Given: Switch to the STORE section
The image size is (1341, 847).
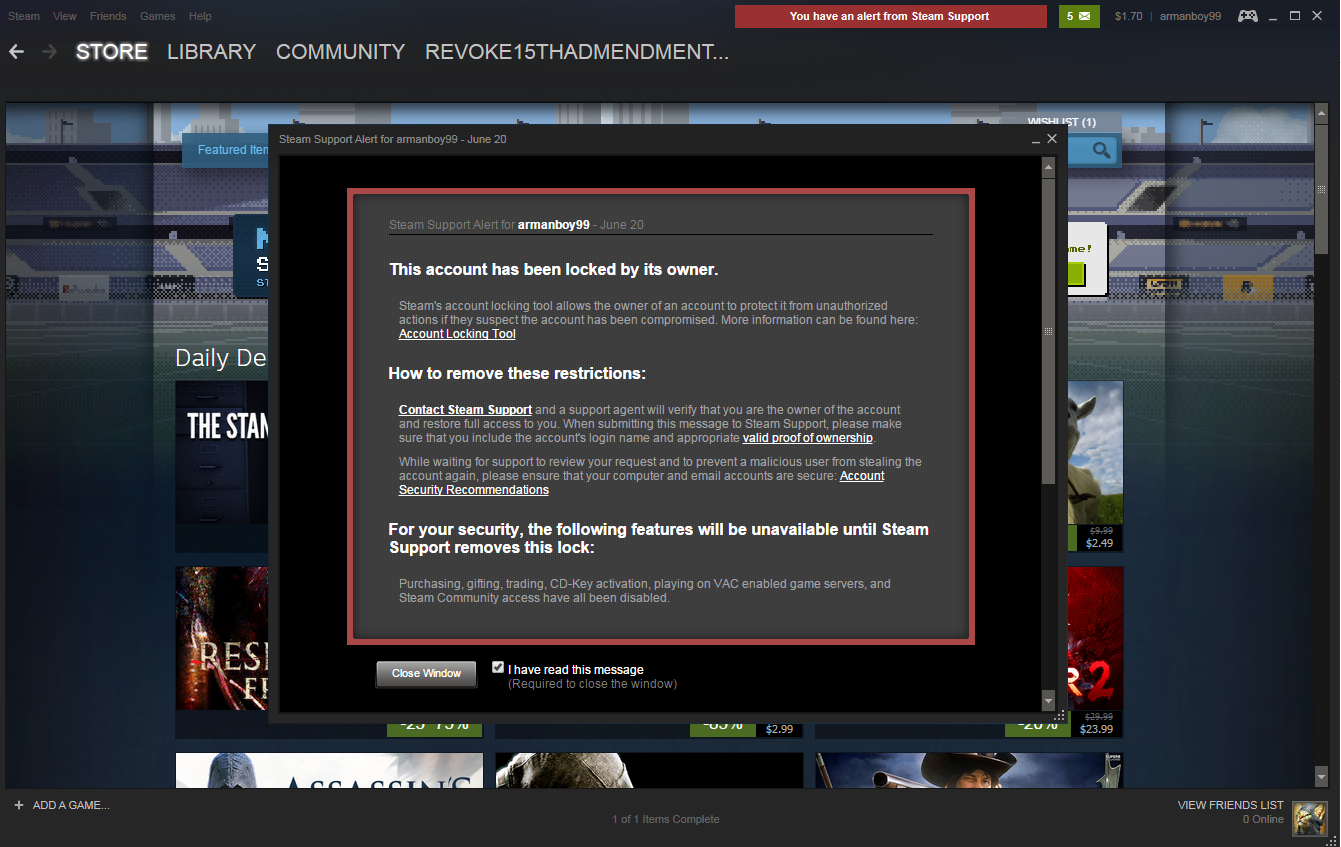Looking at the screenshot, I should (x=112, y=52).
